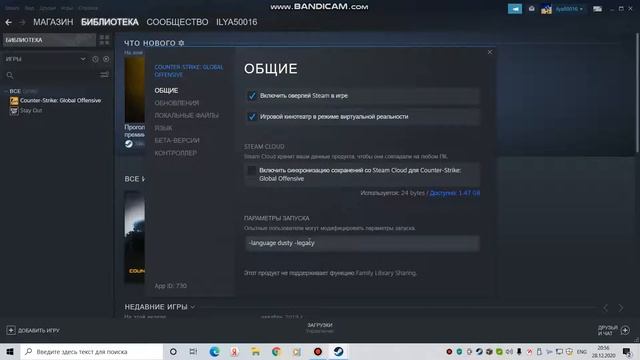Go to СООБЩЕСТВО section
The width and height of the screenshot is (640, 360).
177,22
